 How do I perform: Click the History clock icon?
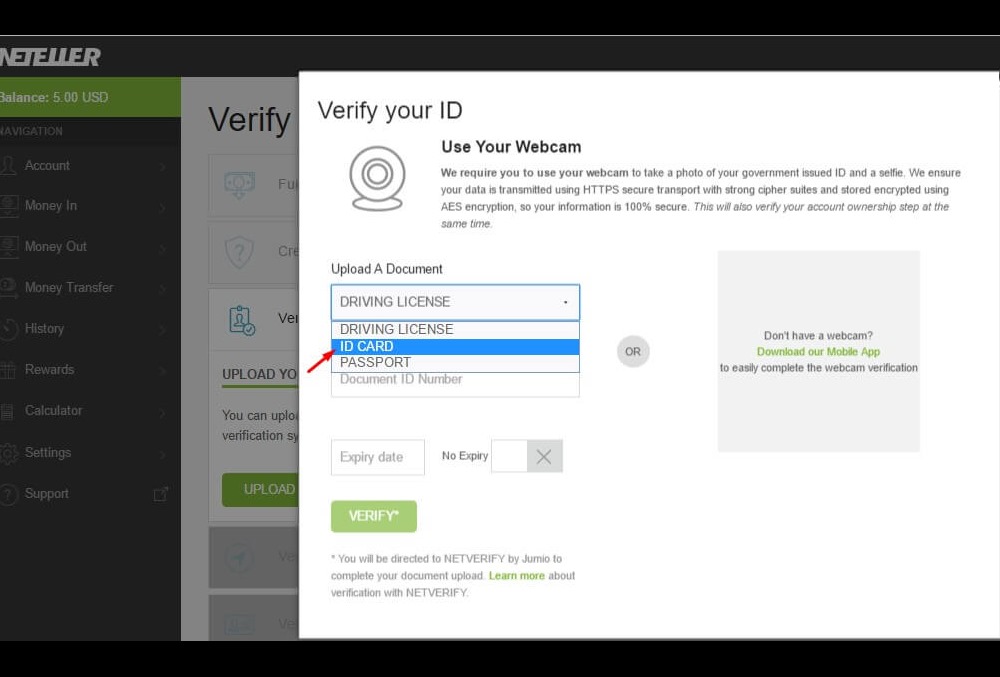pyautogui.click(x=8, y=329)
